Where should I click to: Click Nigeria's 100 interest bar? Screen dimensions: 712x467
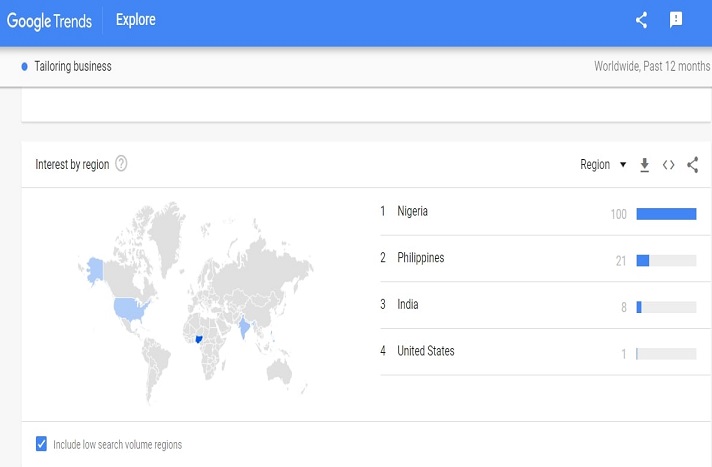tap(665, 213)
